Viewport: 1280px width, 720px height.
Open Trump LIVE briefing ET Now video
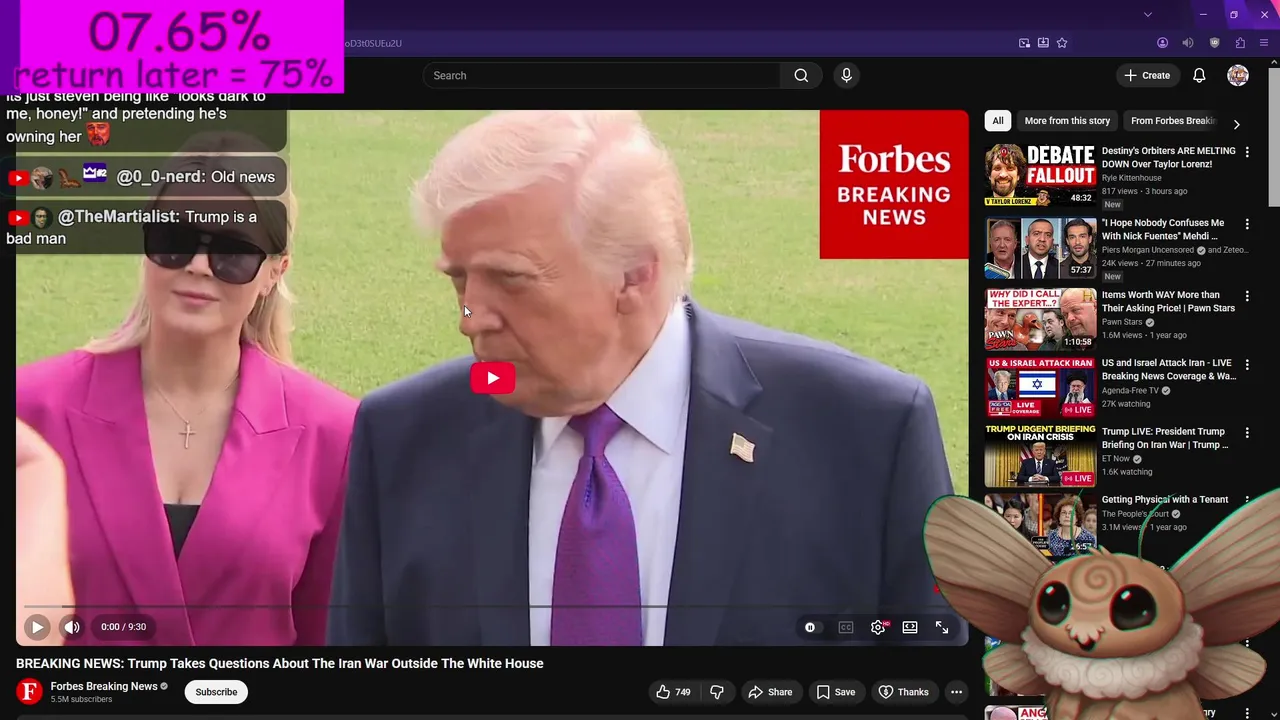point(1165,438)
